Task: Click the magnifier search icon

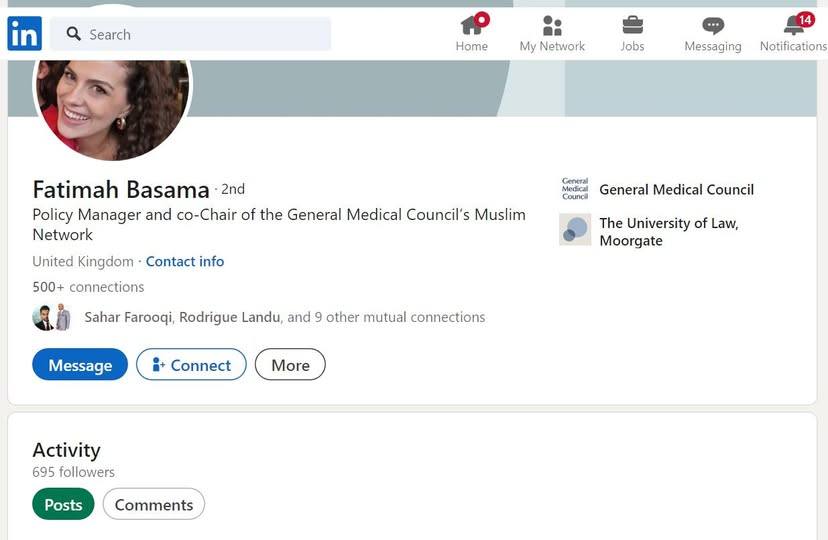Action: pos(73,34)
